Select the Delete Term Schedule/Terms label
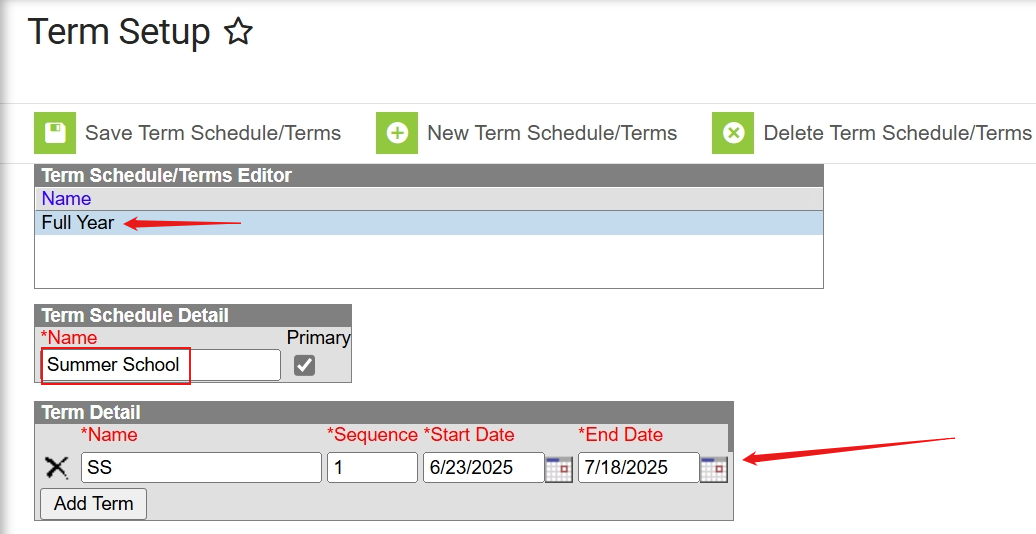 coord(897,133)
